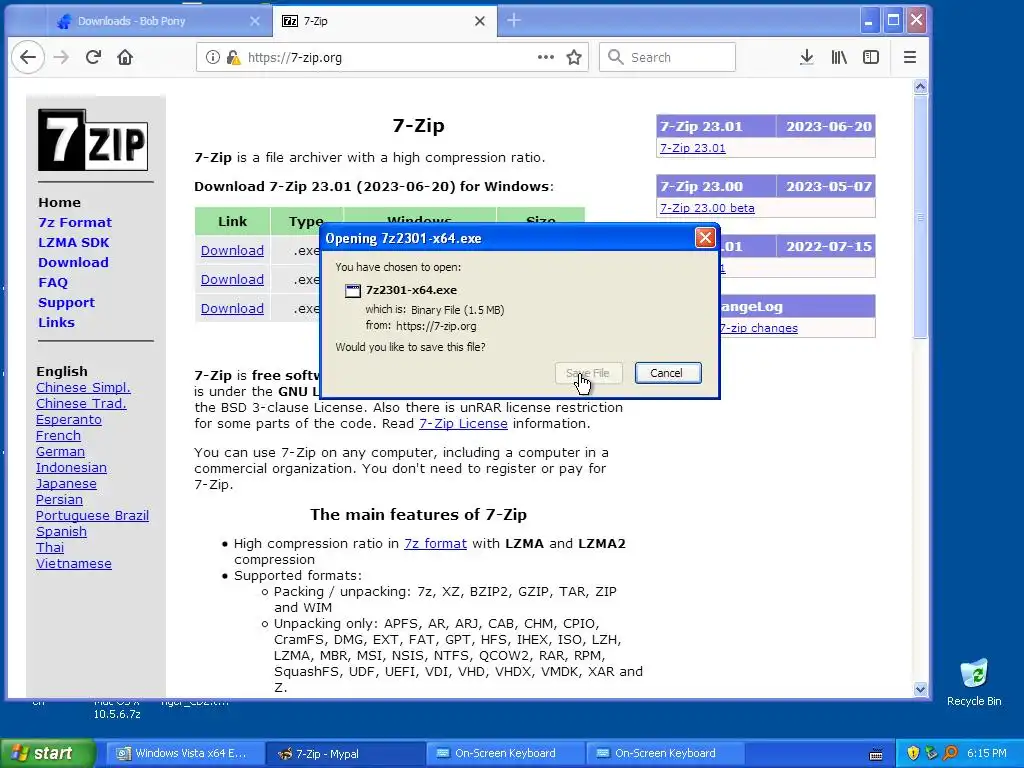Switch language to Indonesian
Screen dimensions: 1024x768
(x=71, y=468)
